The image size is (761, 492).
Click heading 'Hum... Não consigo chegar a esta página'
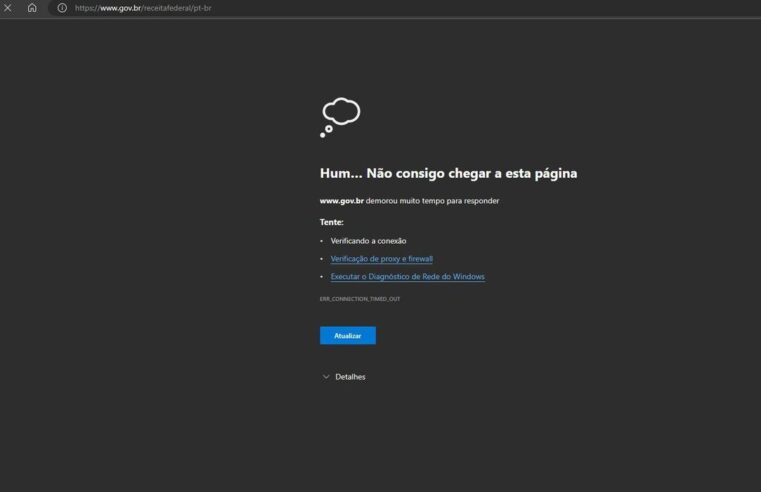click(x=448, y=173)
